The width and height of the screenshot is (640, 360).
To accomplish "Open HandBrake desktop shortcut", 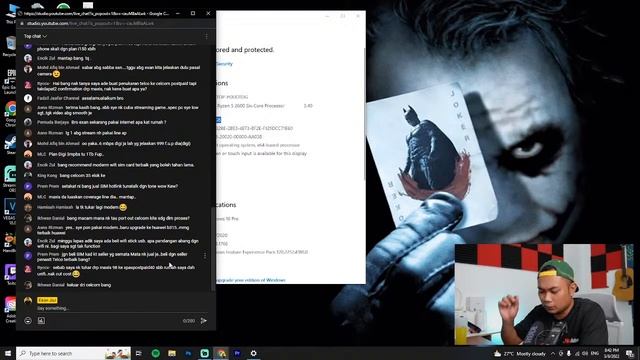I will tap(10, 243).
